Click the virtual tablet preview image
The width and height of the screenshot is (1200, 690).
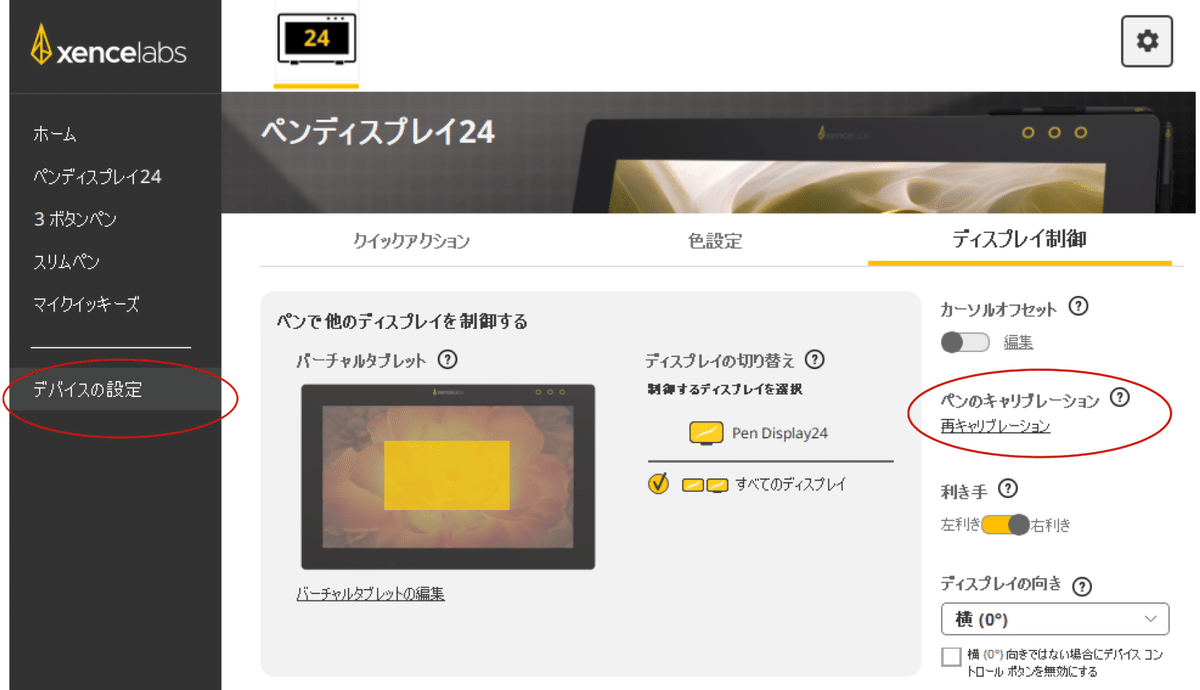click(x=448, y=477)
